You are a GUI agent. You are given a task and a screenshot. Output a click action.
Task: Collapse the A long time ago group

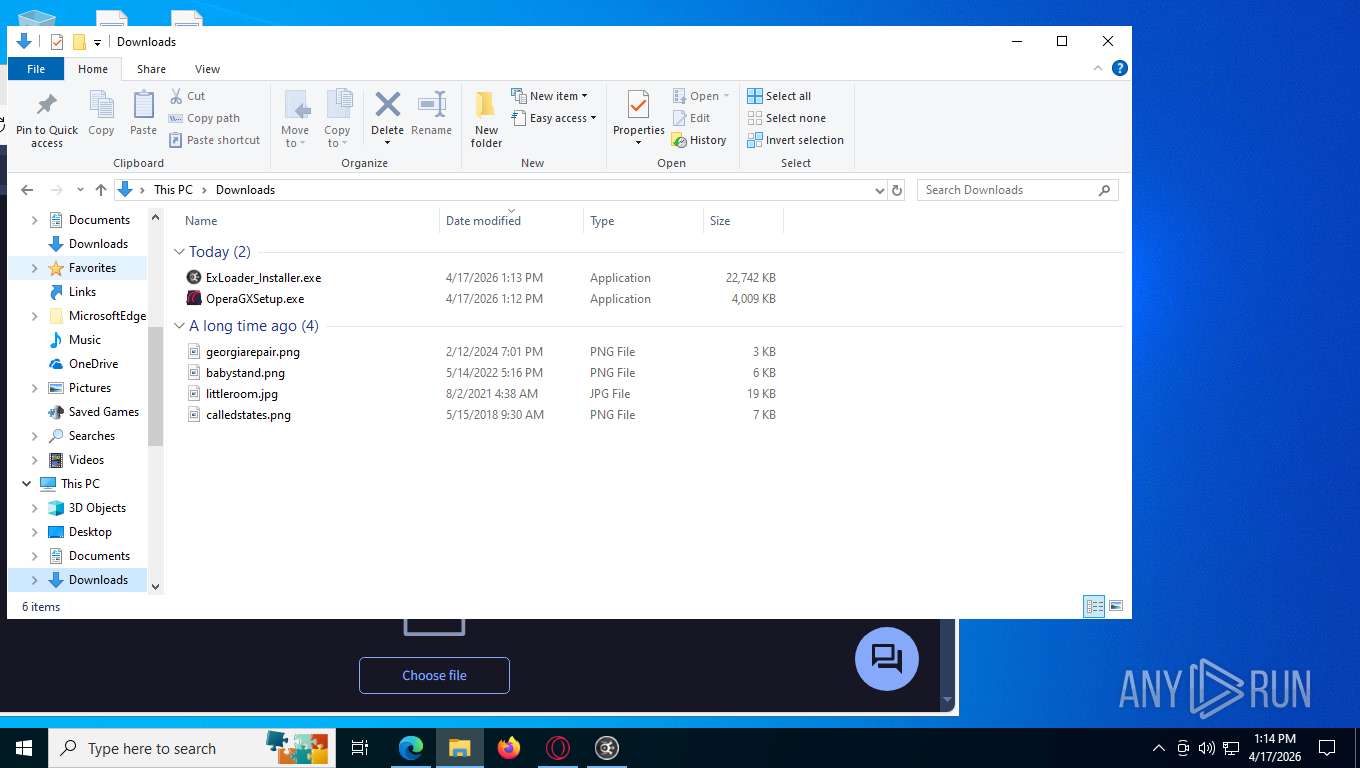pyautogui.click(x=180, y=326)
